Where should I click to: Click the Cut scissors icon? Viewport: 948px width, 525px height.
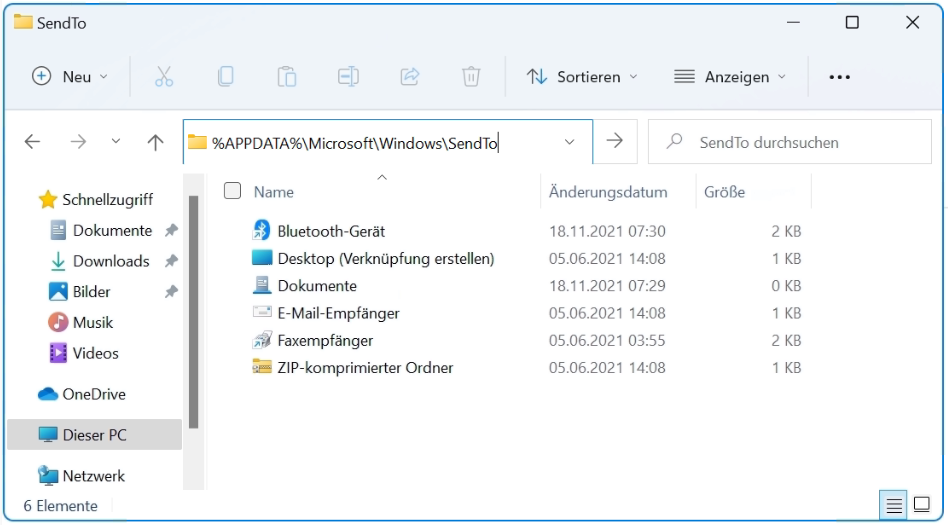pos(164,77)
